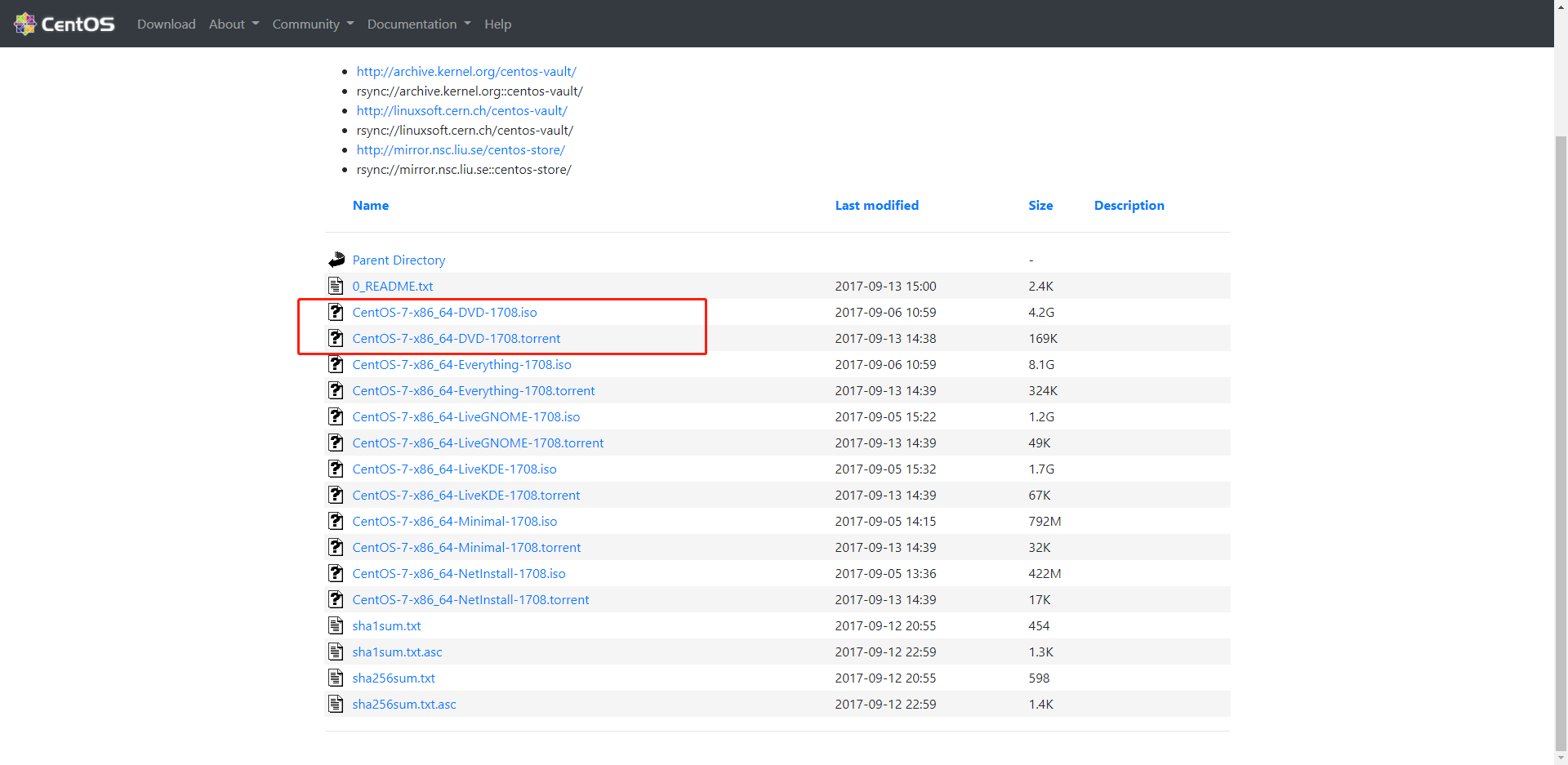1568x765 pixels.
Task: Open the linuxsoft.cern.ch centos-vault http link
Action: 462,110
